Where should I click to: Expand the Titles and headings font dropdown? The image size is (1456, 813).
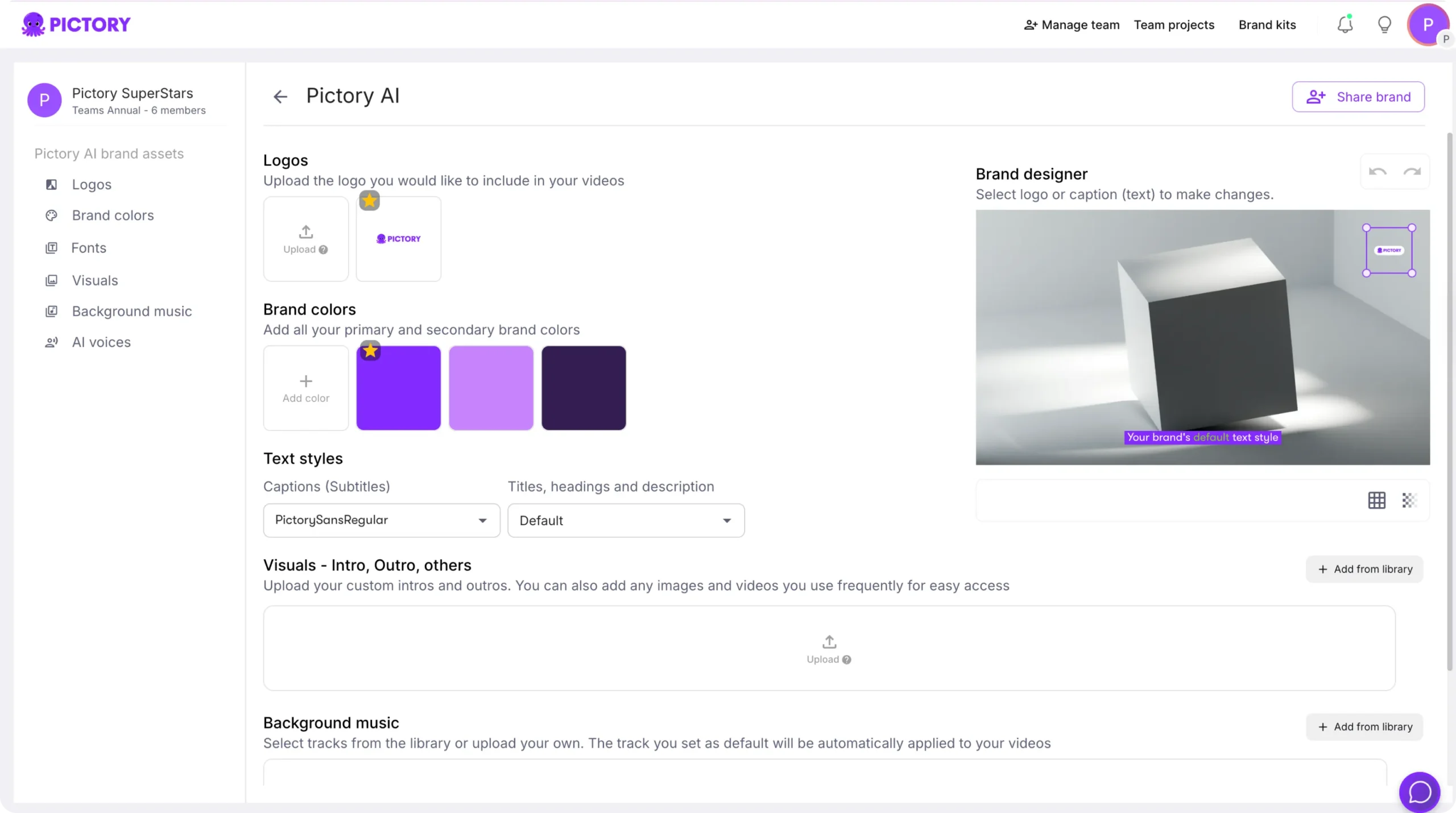pos(626,520)
